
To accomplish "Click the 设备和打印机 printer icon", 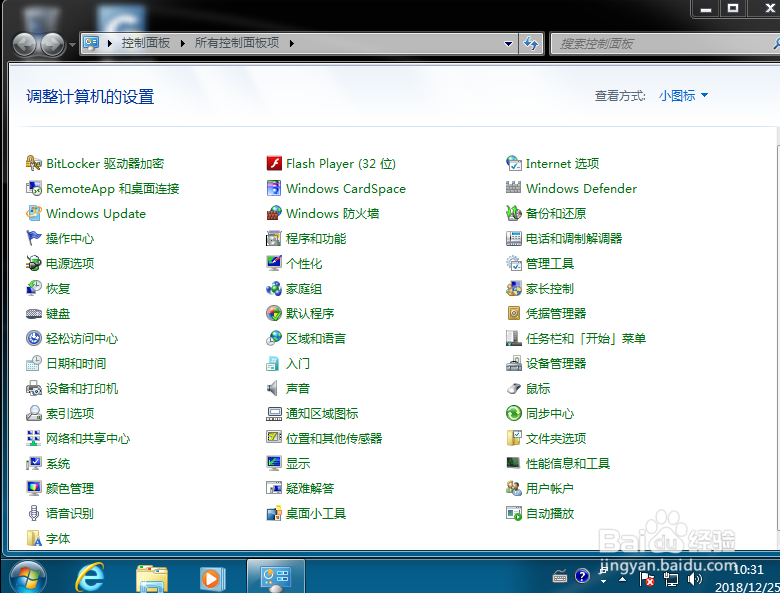I will [34, 388].
